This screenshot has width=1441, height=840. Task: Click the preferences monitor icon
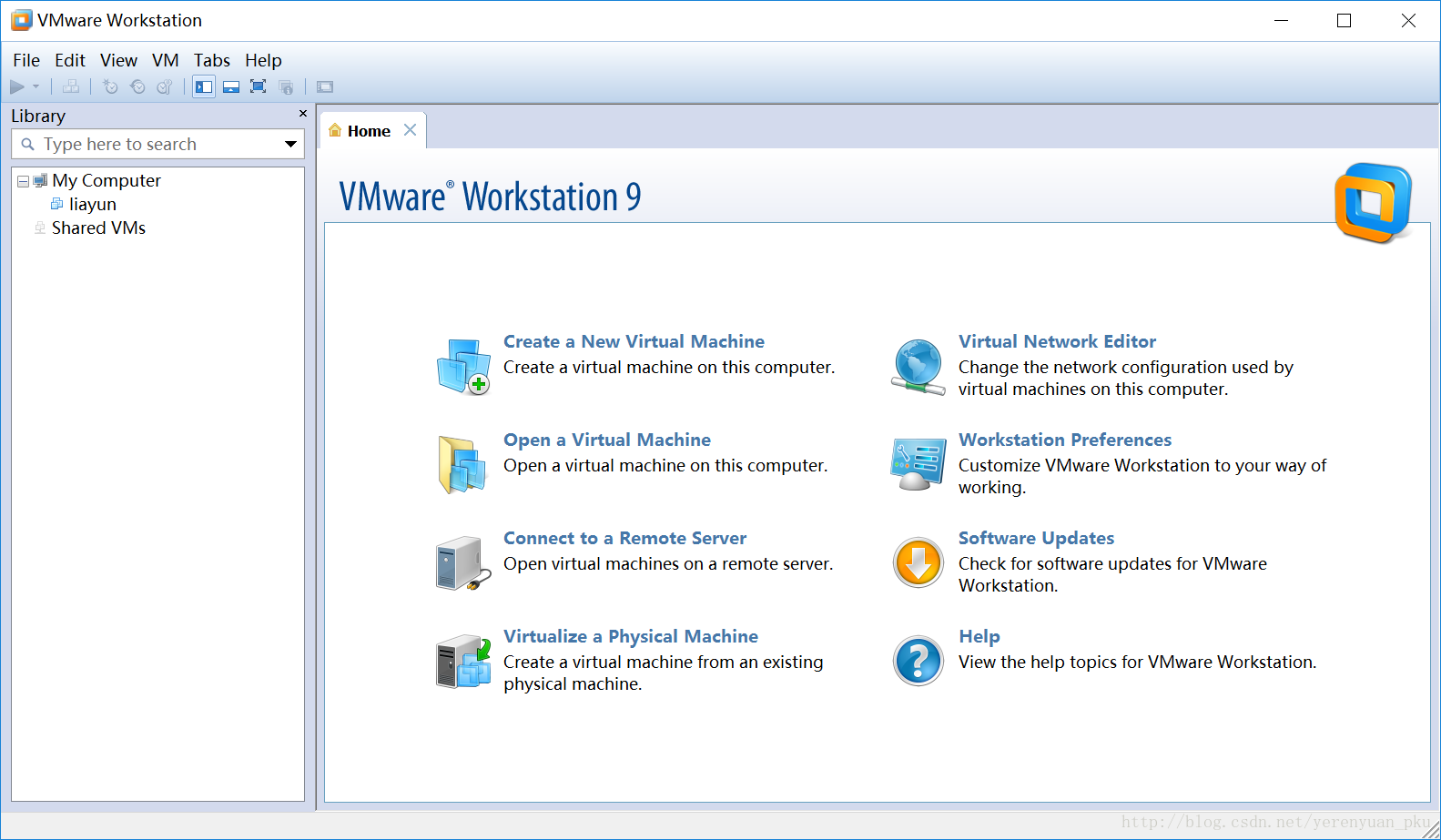point(918,464)
